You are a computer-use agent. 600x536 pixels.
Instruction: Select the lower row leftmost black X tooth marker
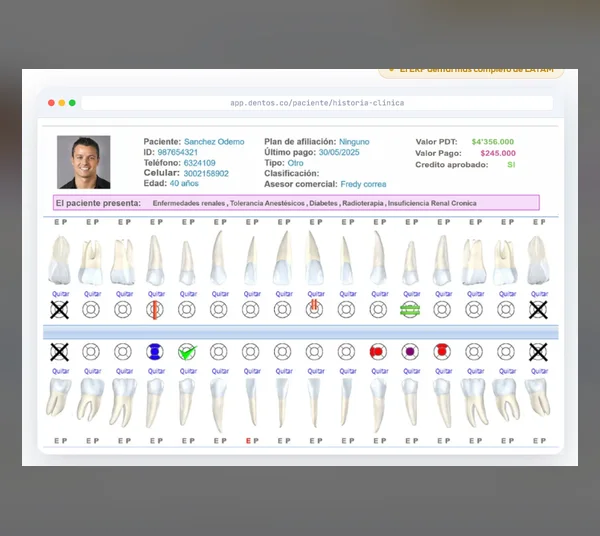click(x=59, y=352)
